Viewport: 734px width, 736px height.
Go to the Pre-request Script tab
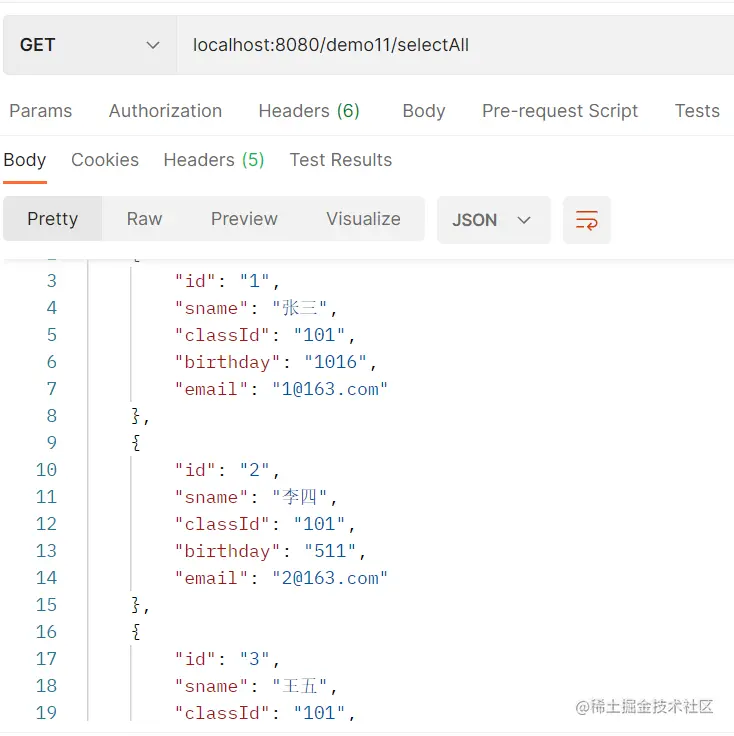pos(560,111)
